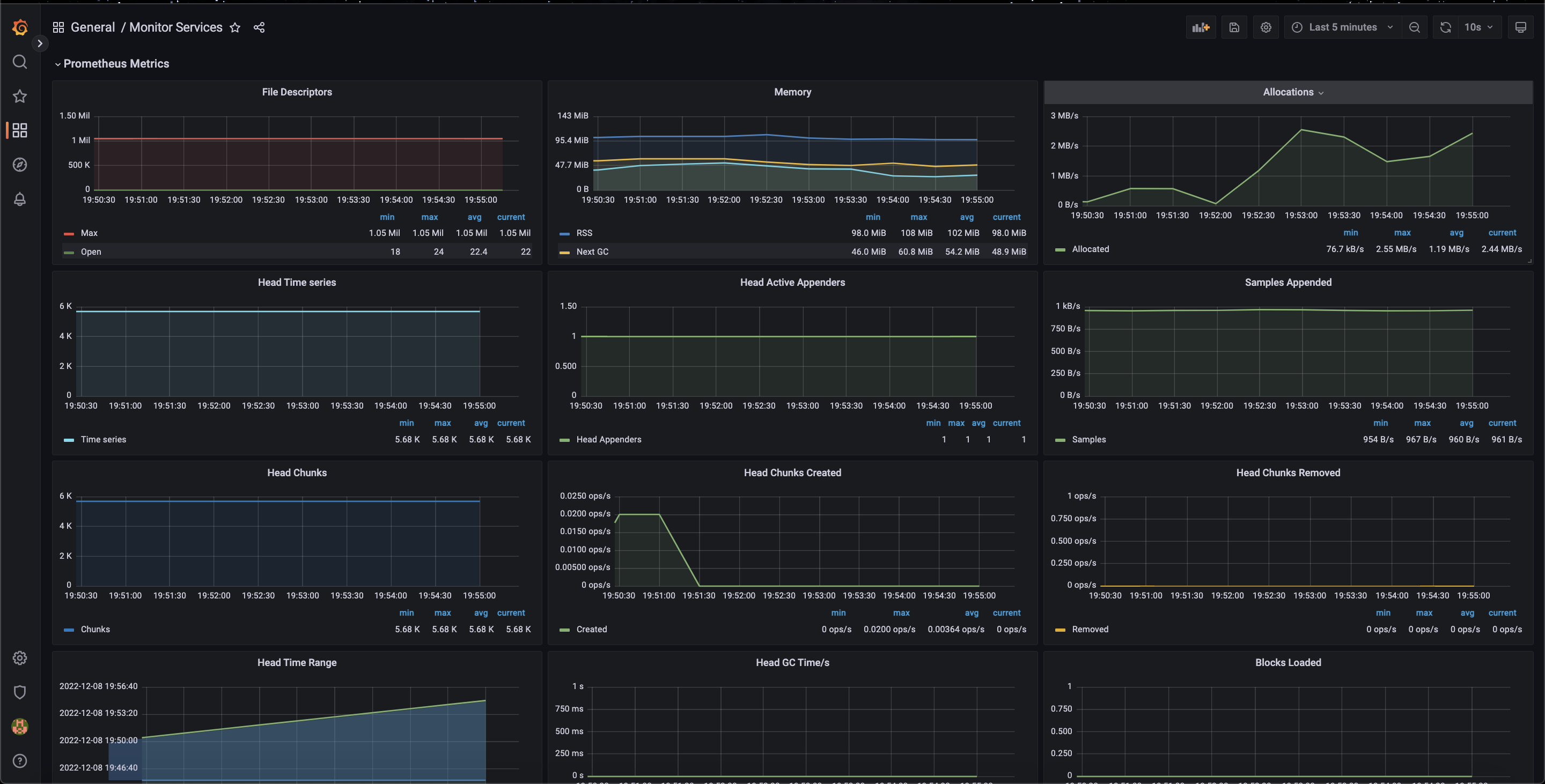This screenshot has height=784, width=1545.
Task: Click the zoom out time range icon
Action: [1414, 27]
